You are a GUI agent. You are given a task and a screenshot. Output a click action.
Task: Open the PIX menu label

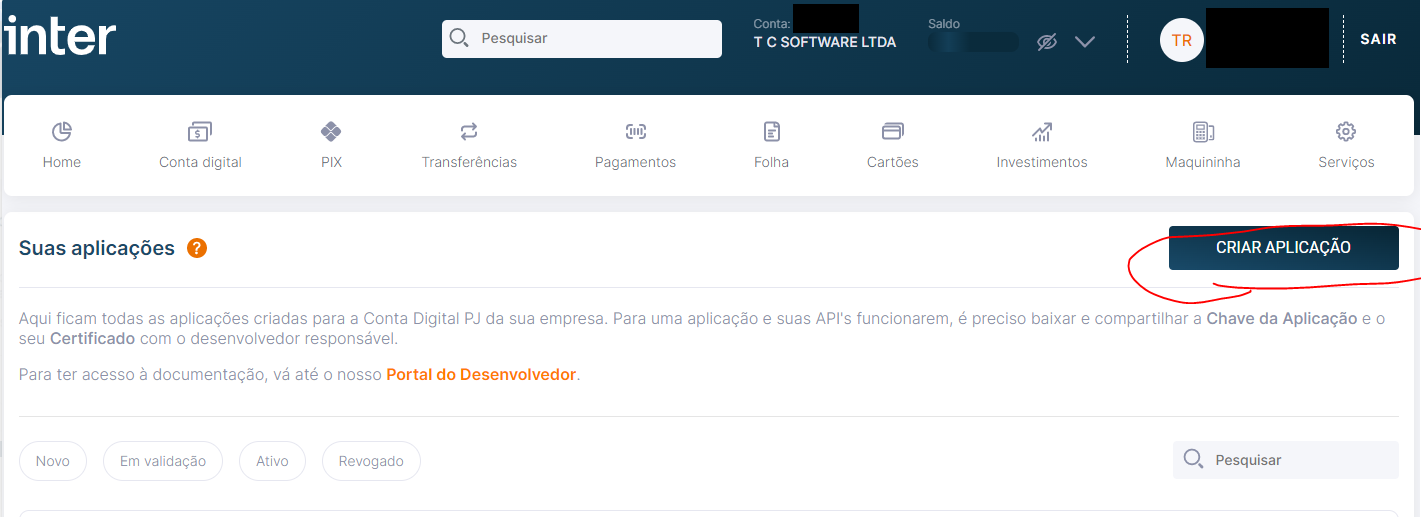coord(331,162)
